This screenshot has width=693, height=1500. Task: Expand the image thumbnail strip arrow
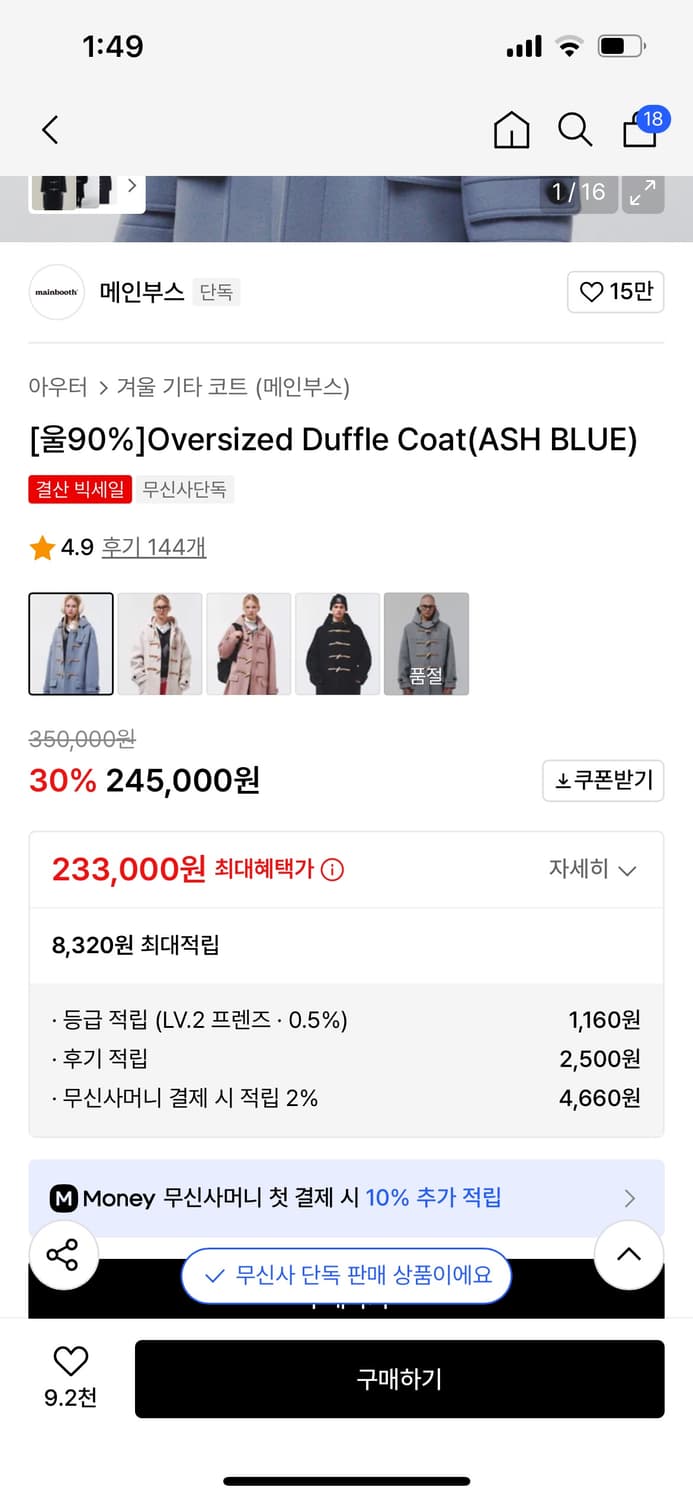click(x=131, y=186)
